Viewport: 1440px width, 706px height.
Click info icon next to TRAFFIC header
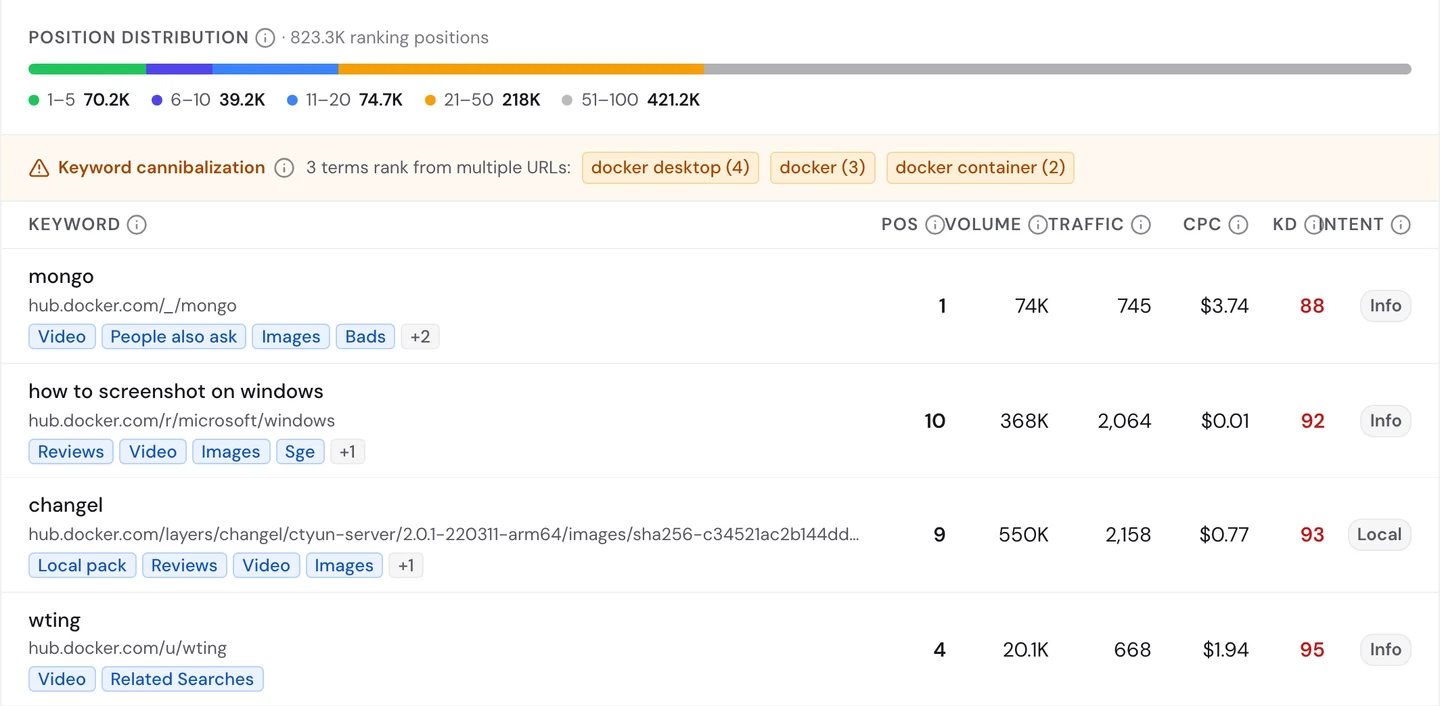click(1141, 225)
